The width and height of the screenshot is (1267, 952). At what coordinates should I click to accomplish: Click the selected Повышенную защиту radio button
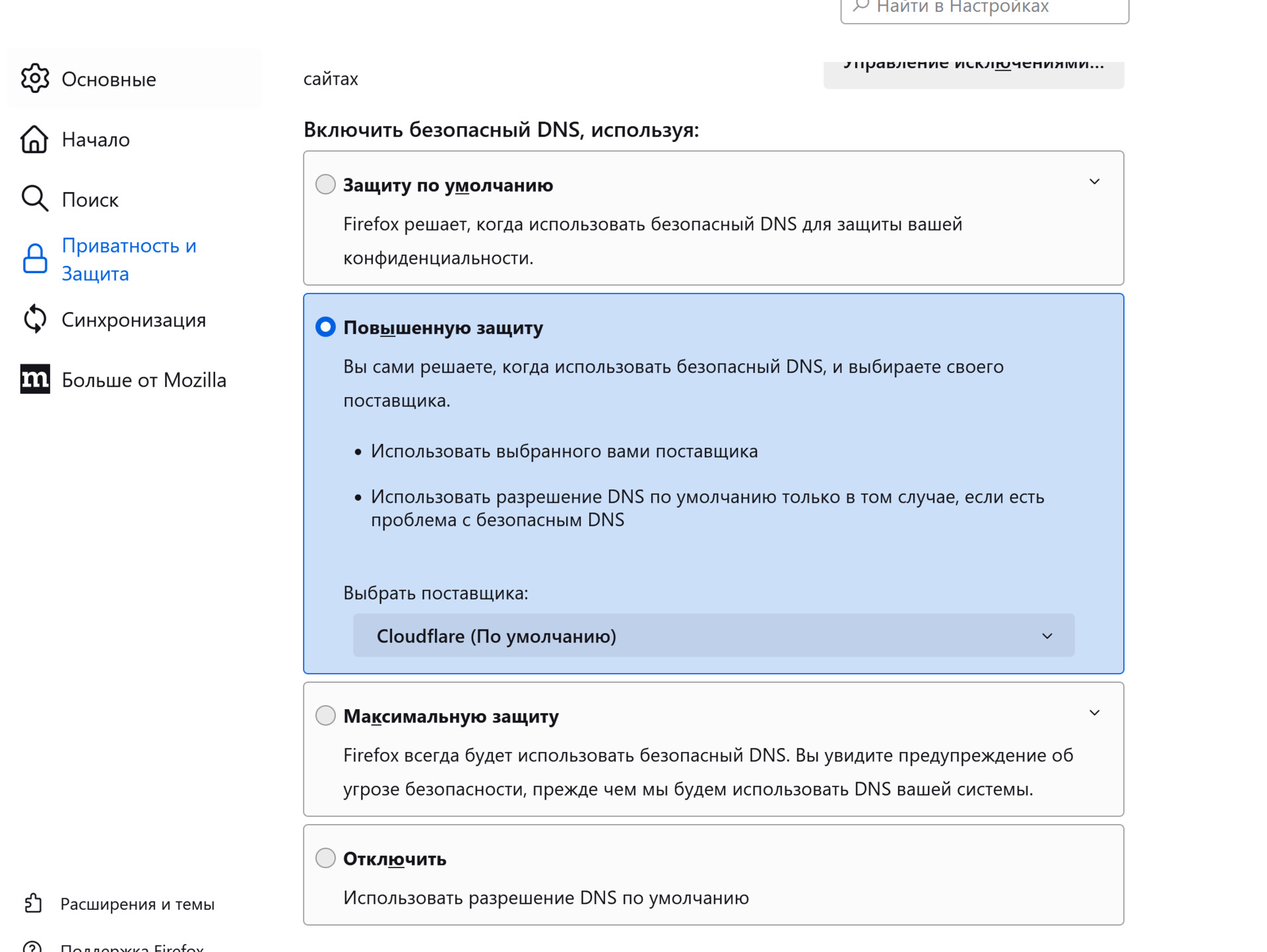point(325,327)
